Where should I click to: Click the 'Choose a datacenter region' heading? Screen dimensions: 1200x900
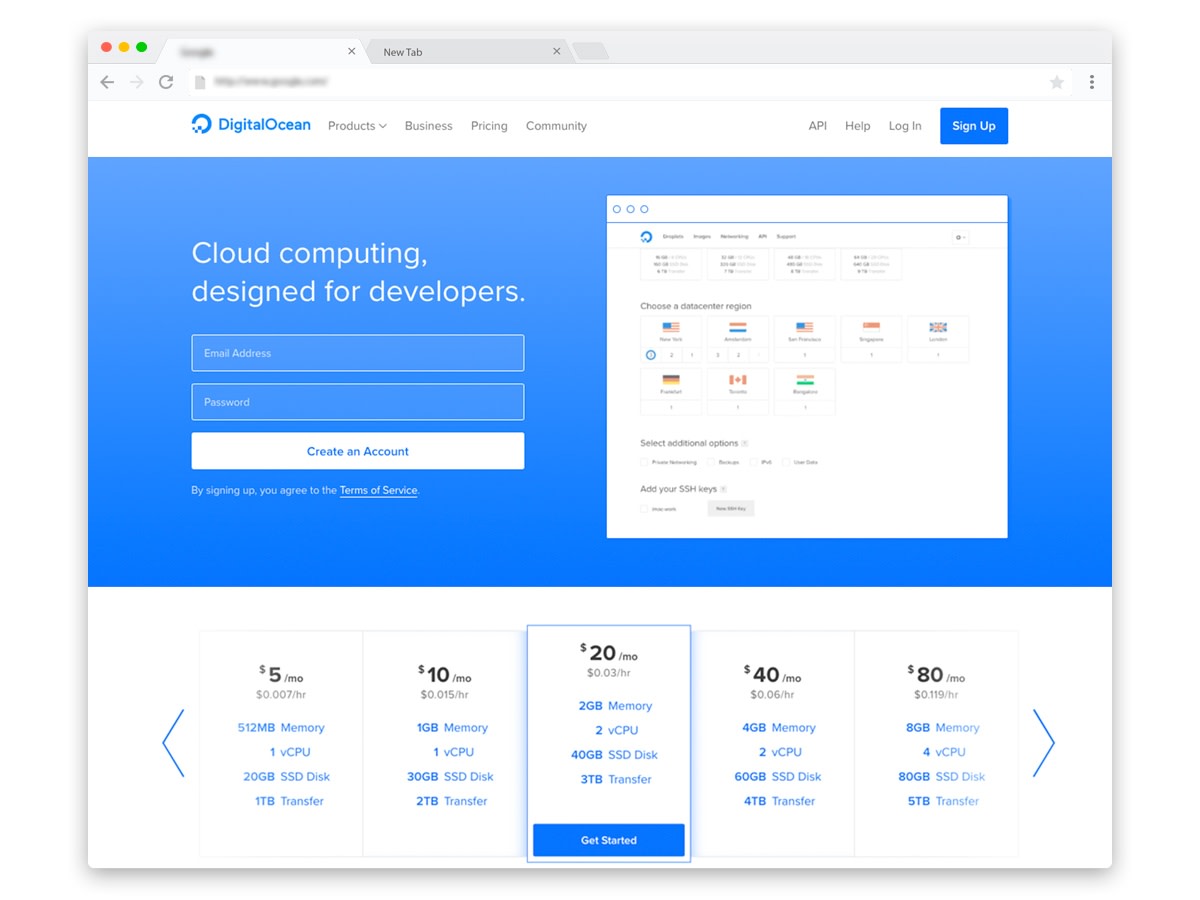point(696,306)
